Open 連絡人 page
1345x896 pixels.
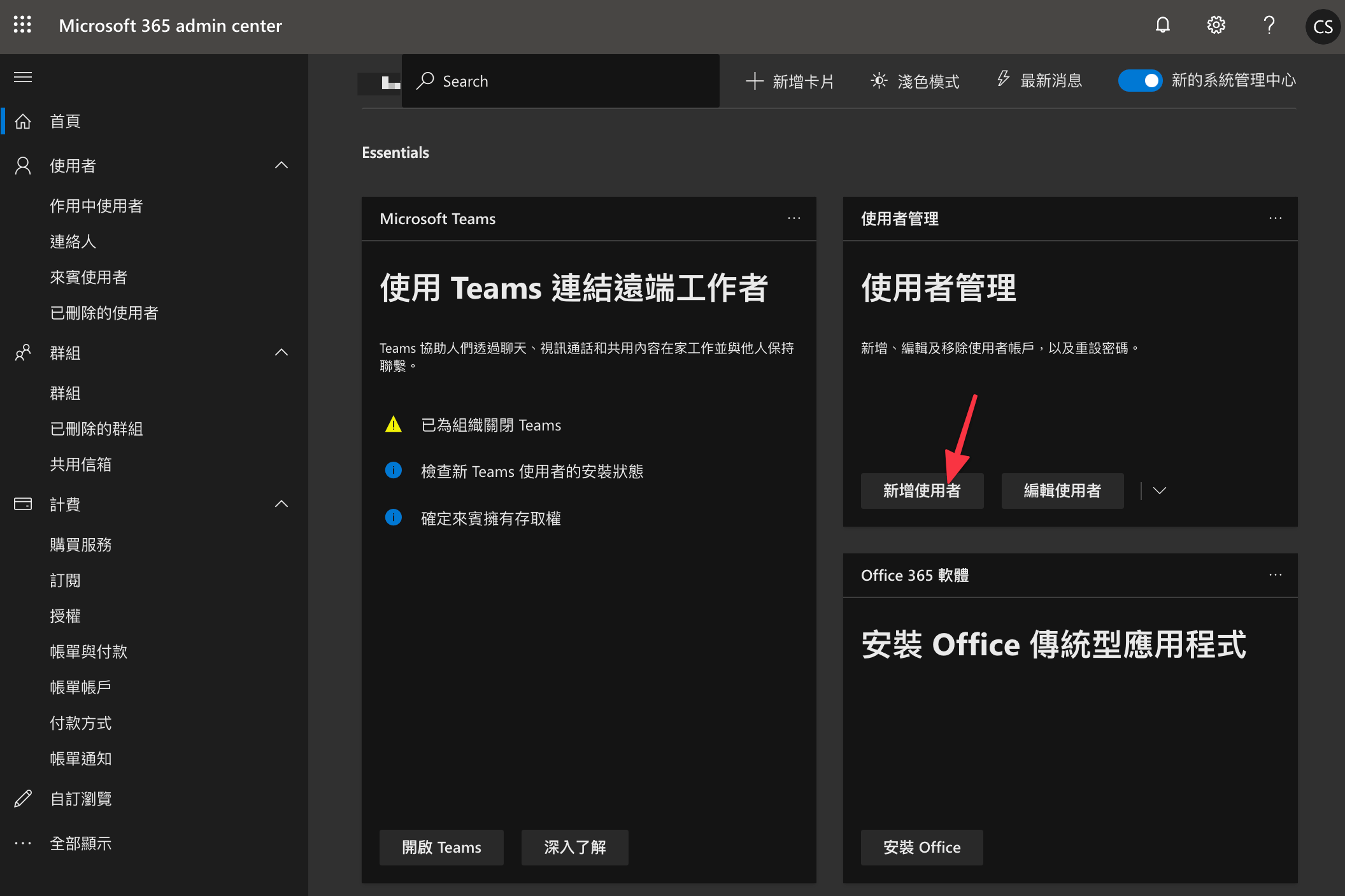pos(73,241)
